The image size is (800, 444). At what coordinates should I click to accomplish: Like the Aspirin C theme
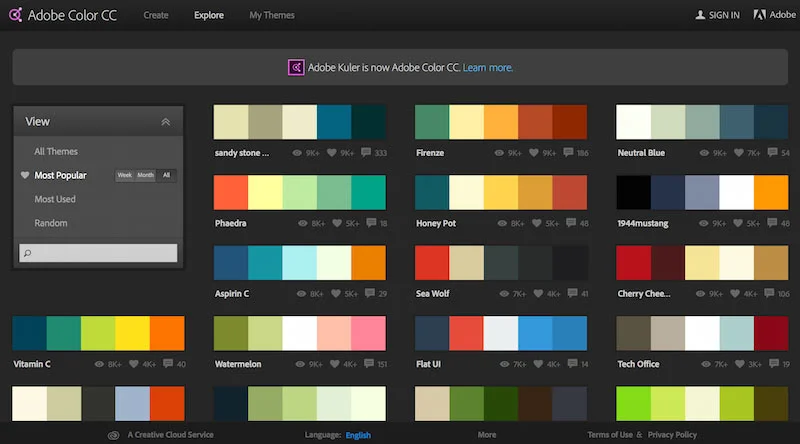coord(336,293)
